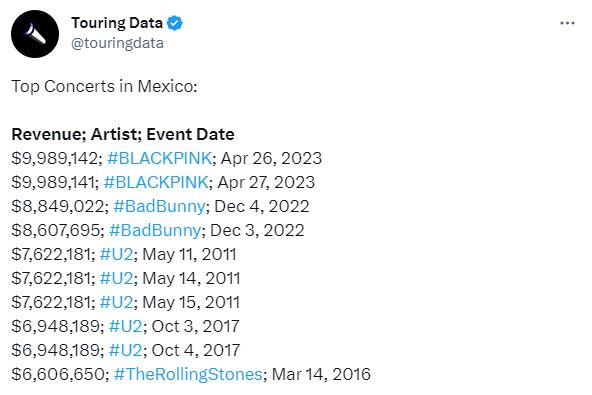The image size is (592, 395).
Task: Click the 'Top Concerts in Mexico:' text
Action: [x=104, y=86]
